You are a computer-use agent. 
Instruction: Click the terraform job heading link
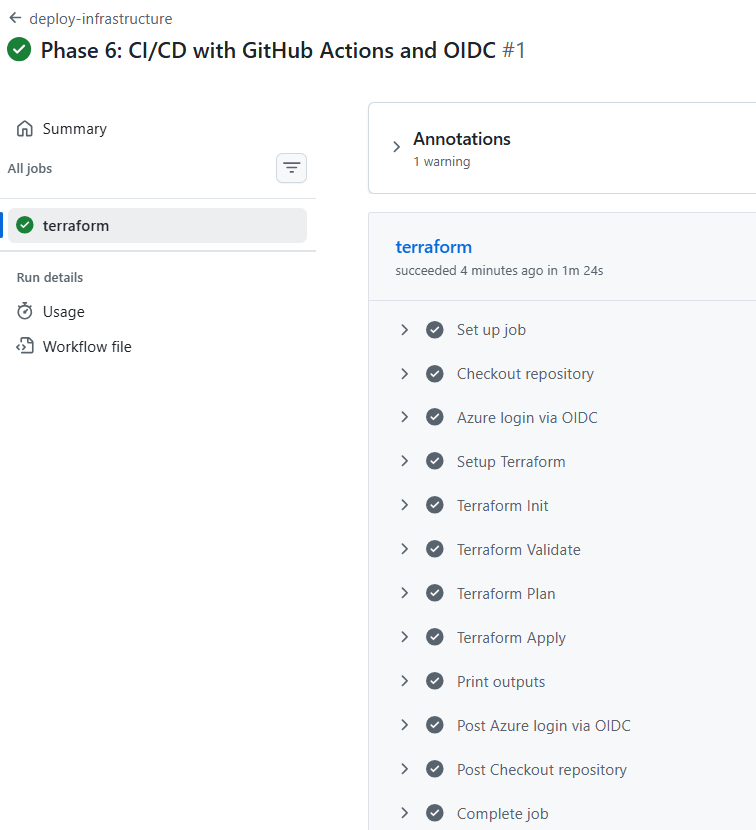433,246
